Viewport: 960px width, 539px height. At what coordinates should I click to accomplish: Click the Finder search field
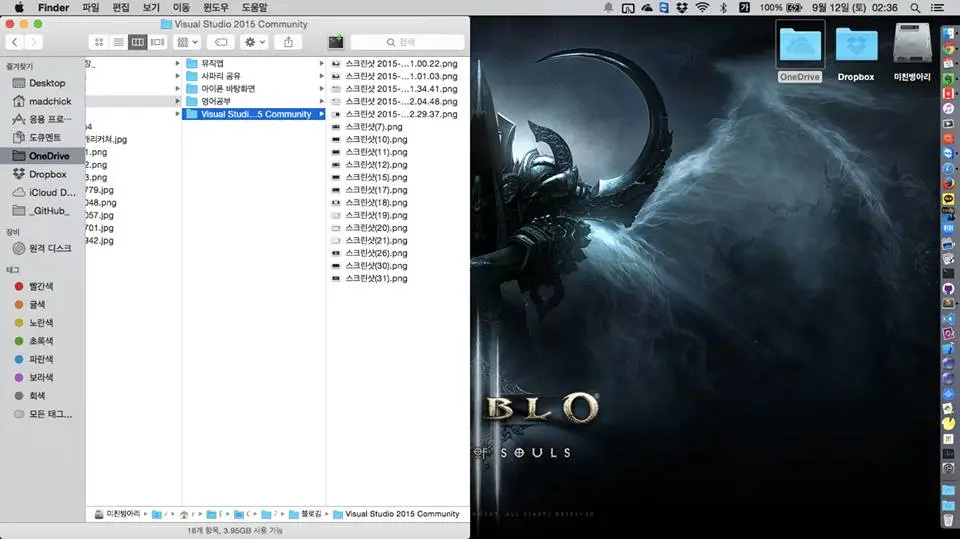click(x=407, y=42)
